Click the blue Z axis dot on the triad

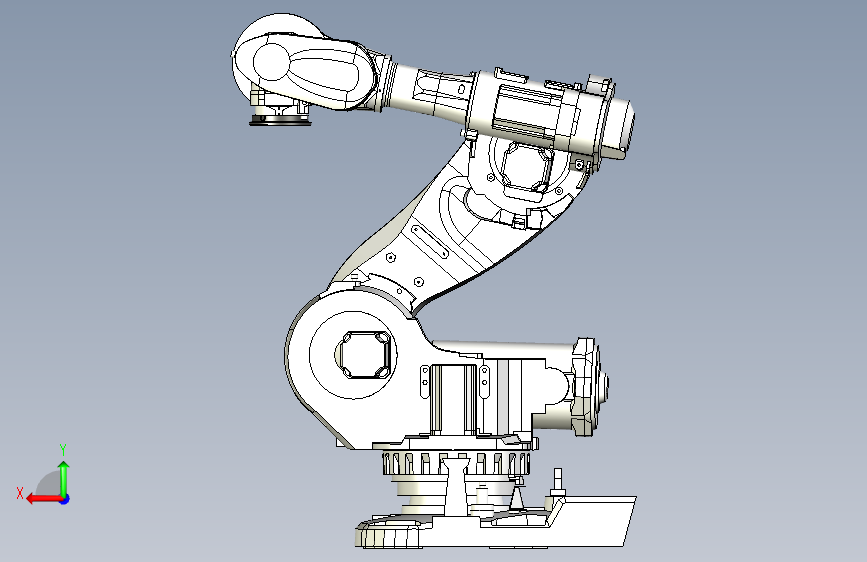click(65, 499)
